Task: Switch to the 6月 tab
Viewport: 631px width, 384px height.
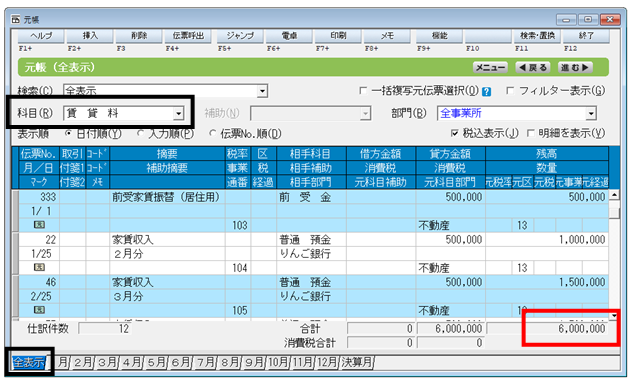Action: (x=181, y=363)
